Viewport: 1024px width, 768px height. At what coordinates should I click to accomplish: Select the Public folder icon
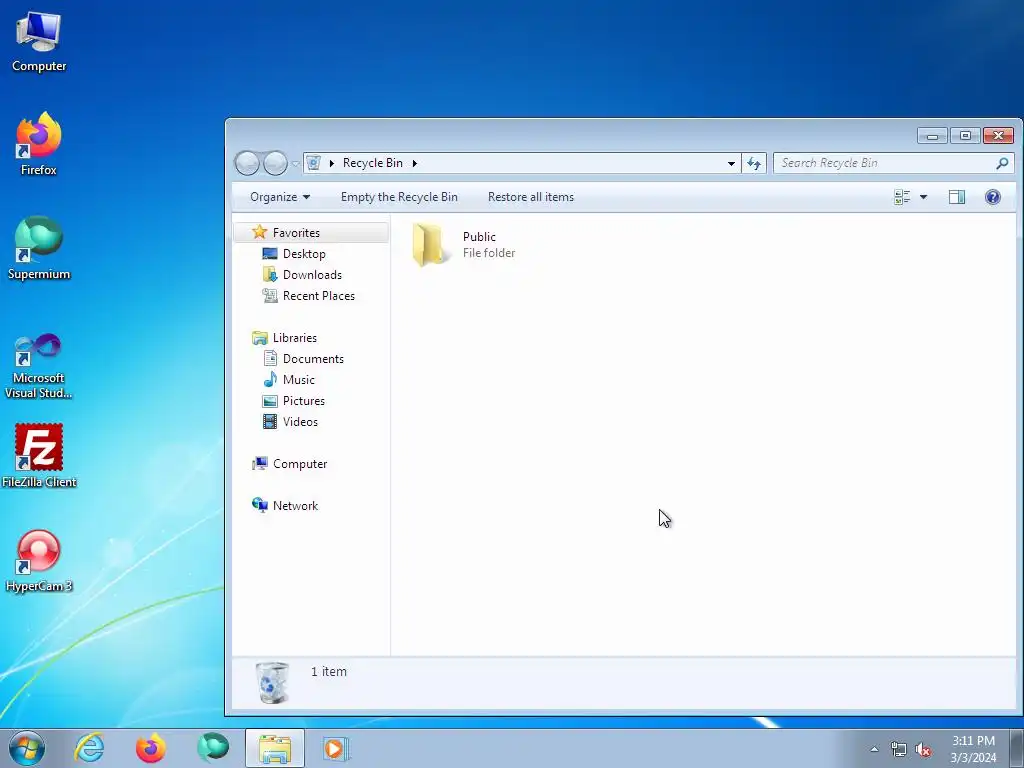point(428,245)
